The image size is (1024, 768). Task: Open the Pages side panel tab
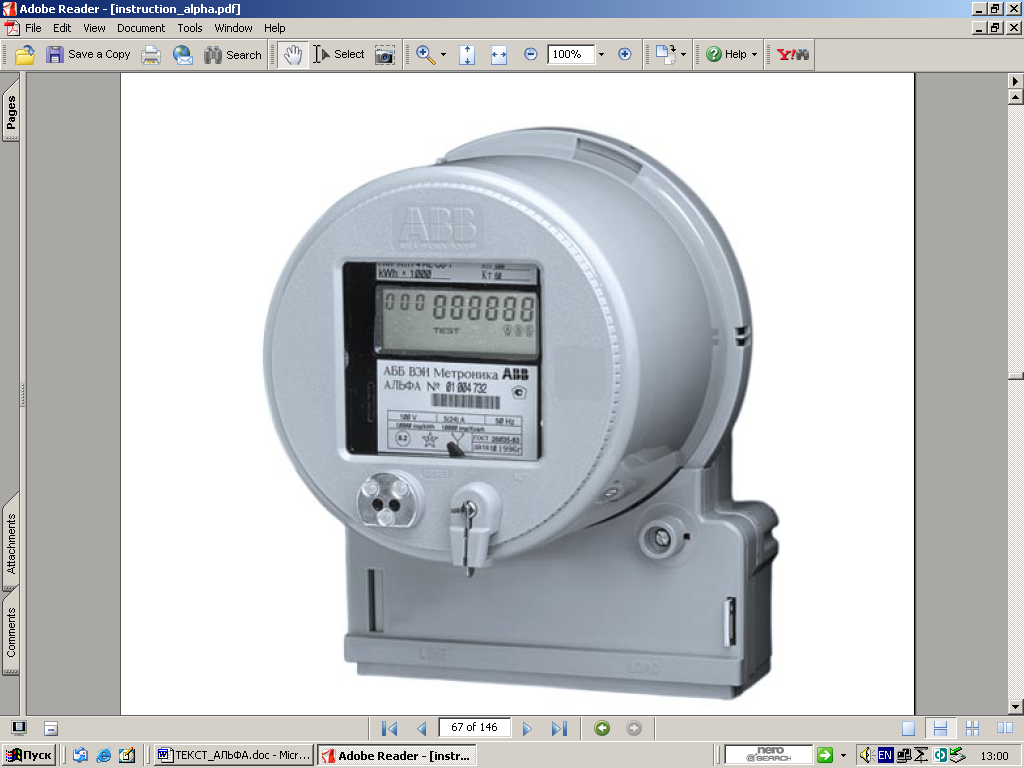[x=11, y=111]
